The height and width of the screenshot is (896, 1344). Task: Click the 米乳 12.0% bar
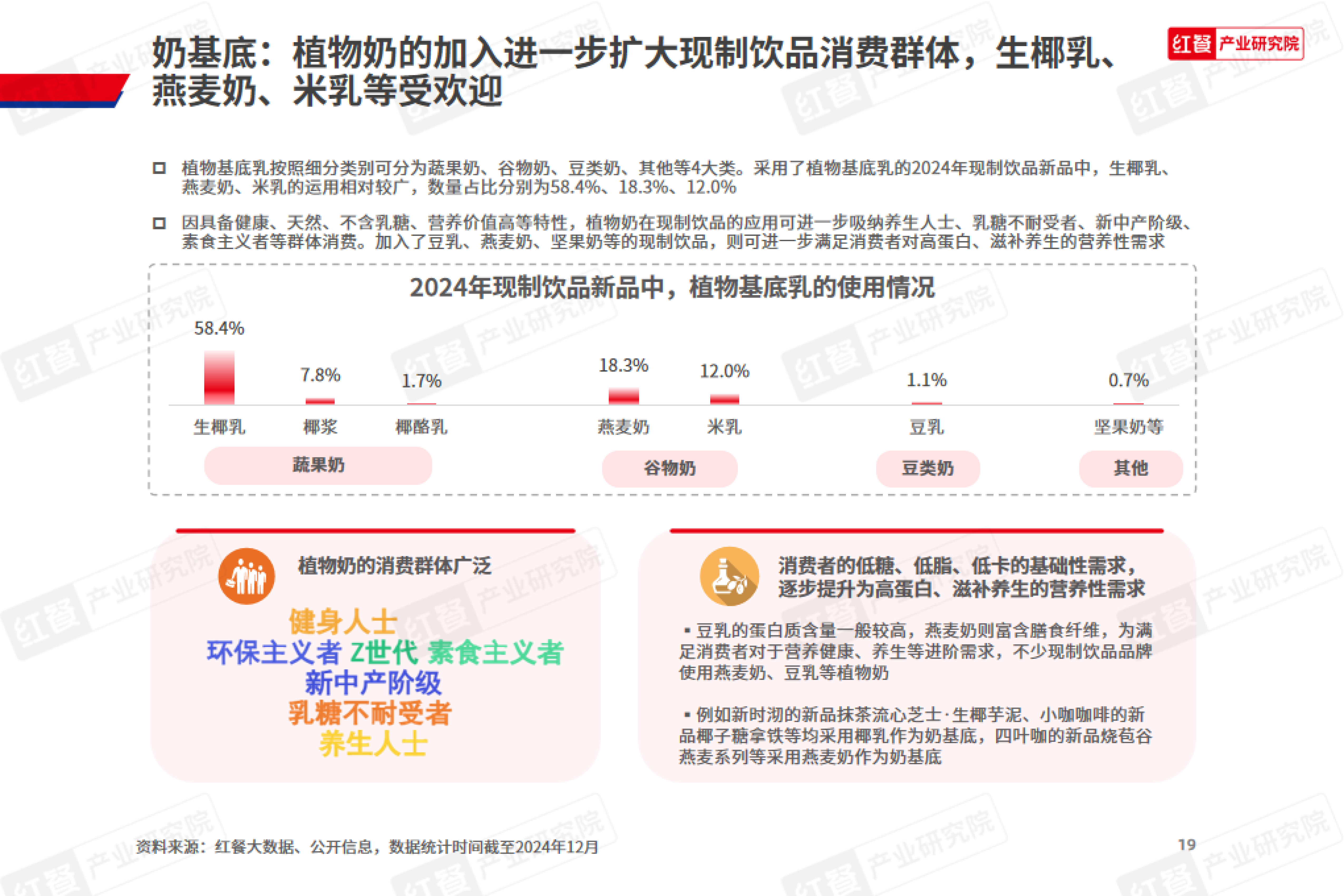(724, 399)
